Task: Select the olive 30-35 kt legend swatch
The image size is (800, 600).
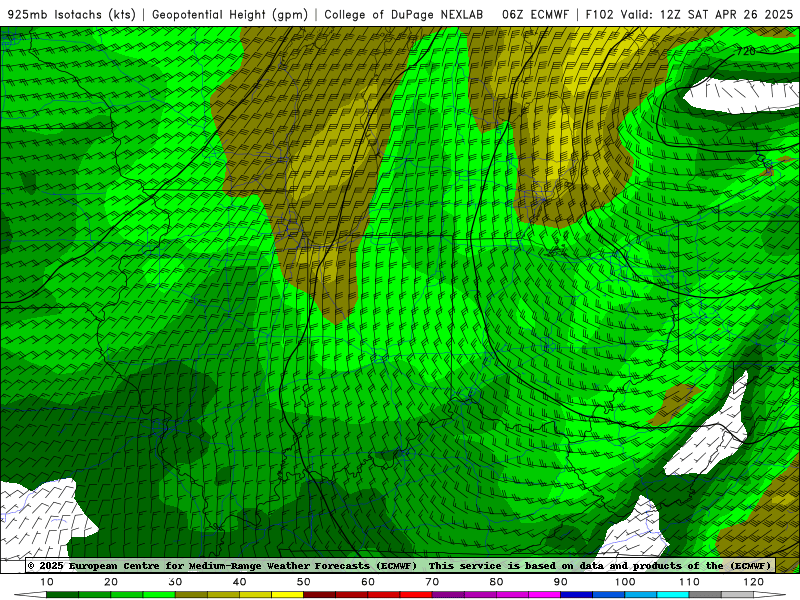Action: (191, 595)
